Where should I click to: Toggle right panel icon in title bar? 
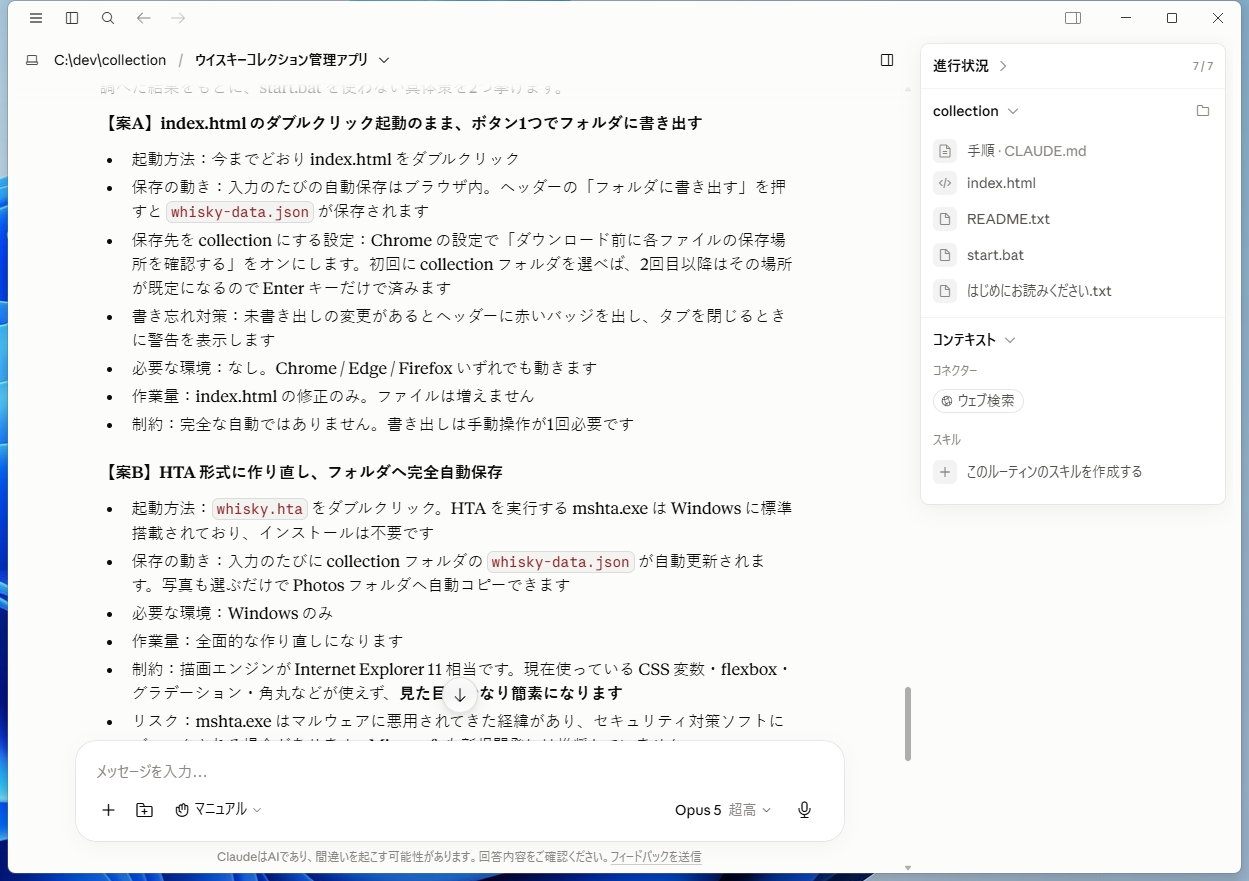1073,18
